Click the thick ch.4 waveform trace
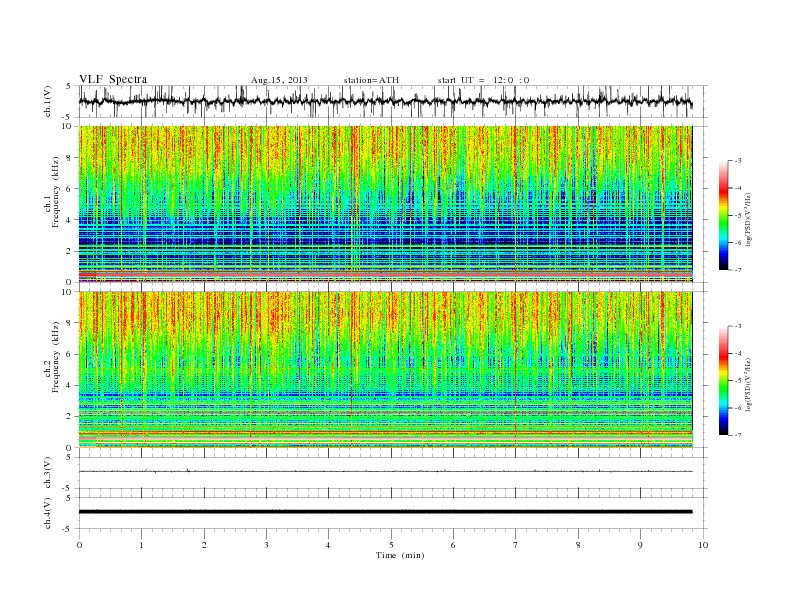 (386, 512)
